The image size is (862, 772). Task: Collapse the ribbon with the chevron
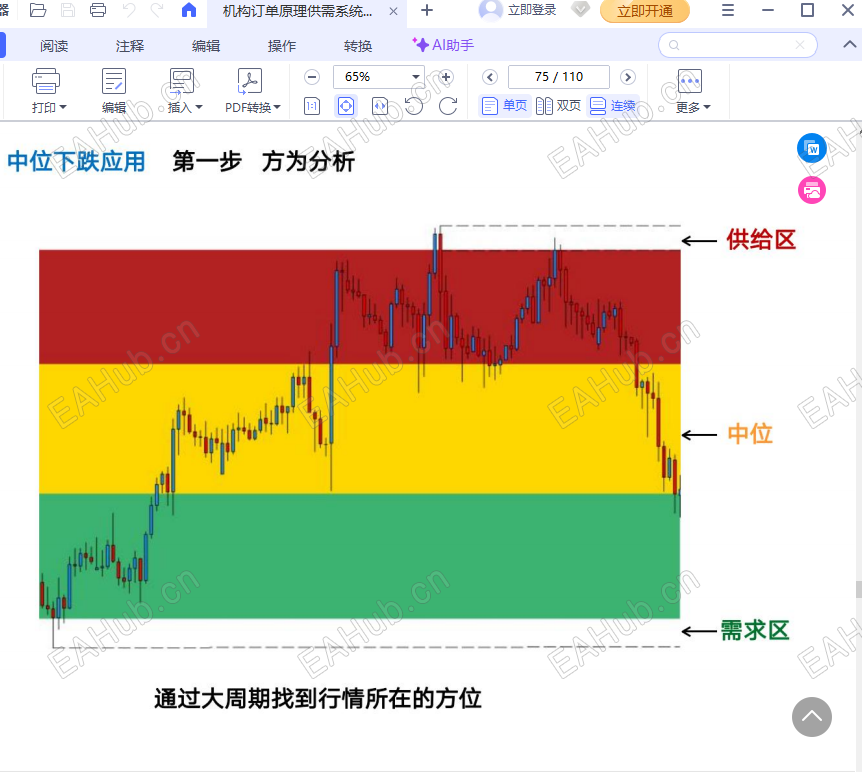point(849,45)
